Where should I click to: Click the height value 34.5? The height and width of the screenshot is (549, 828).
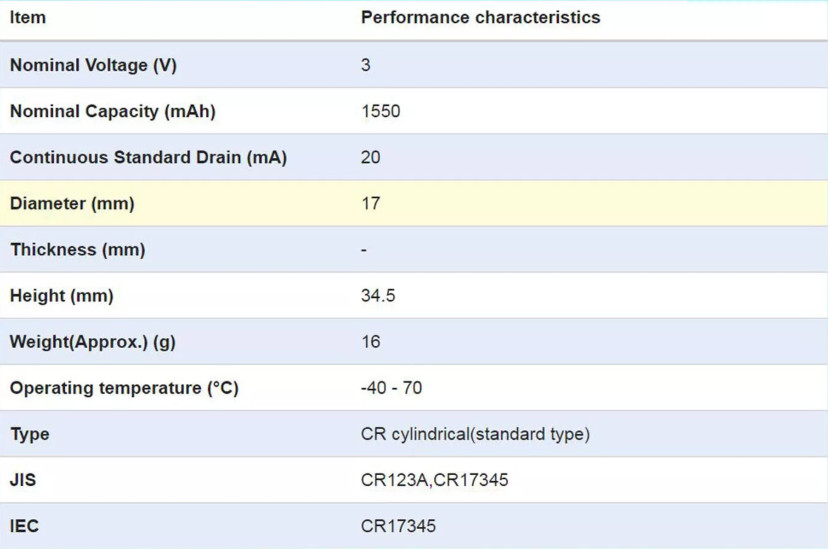click(x=378, y=296)
